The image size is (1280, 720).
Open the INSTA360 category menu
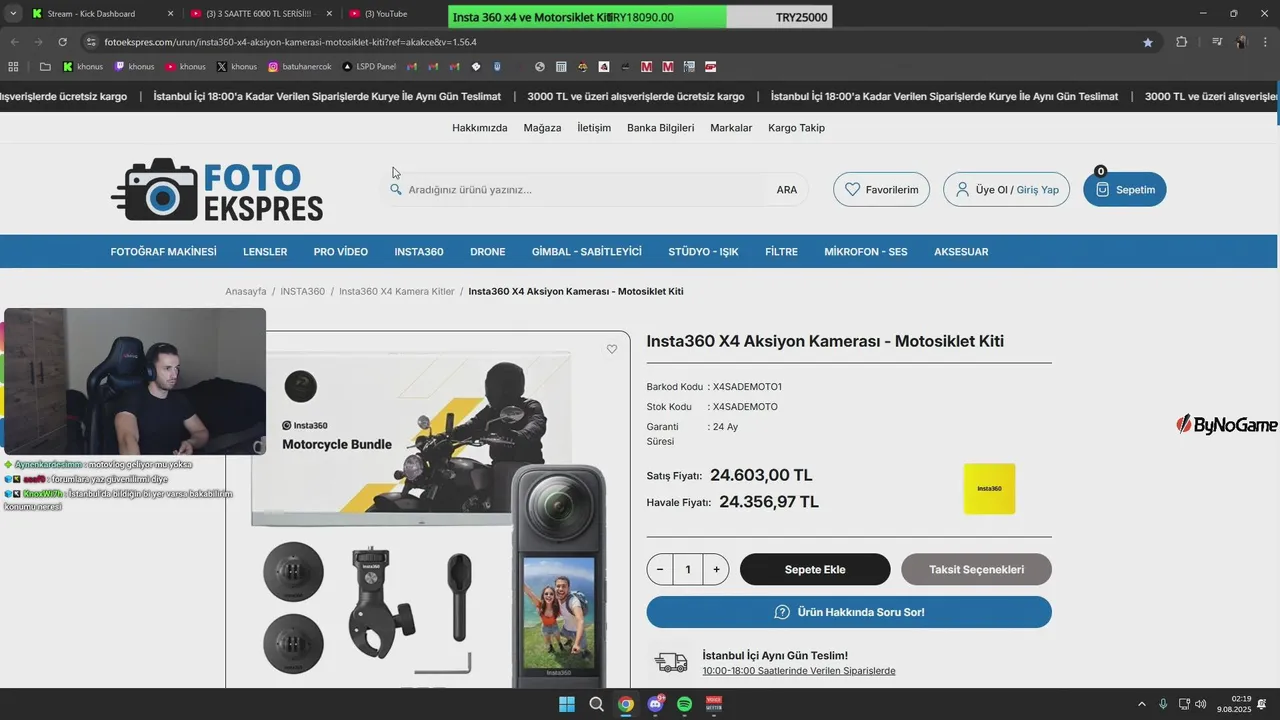418,252
